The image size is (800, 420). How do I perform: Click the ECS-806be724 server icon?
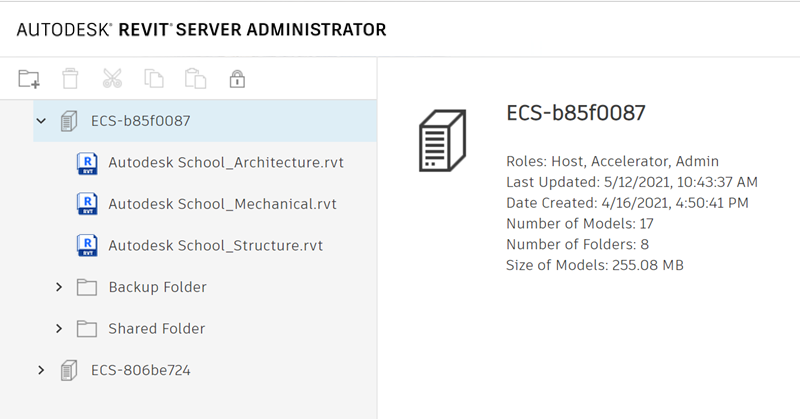69,370
